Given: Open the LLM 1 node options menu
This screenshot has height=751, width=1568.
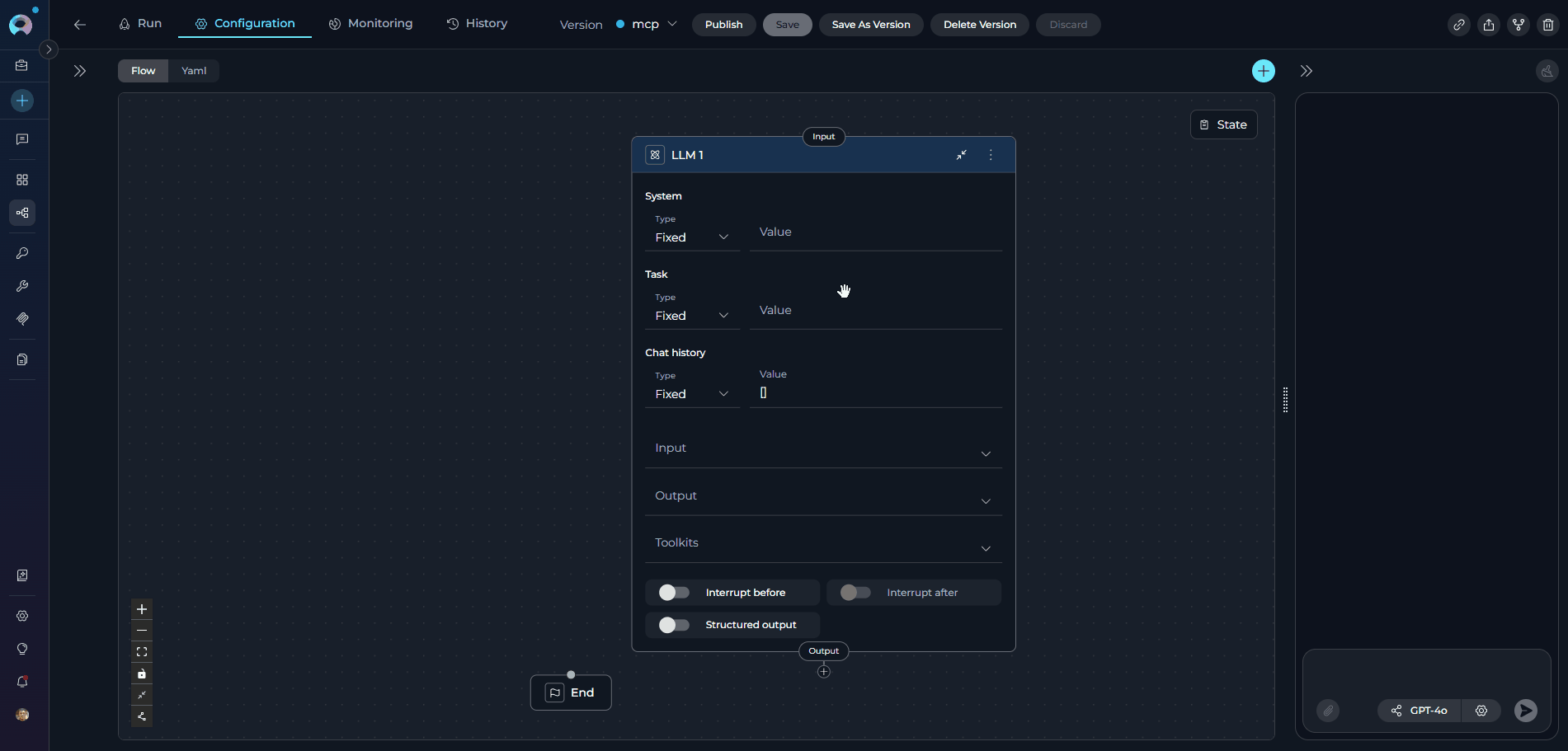Looking at the screenshot, I should [991, 155].
